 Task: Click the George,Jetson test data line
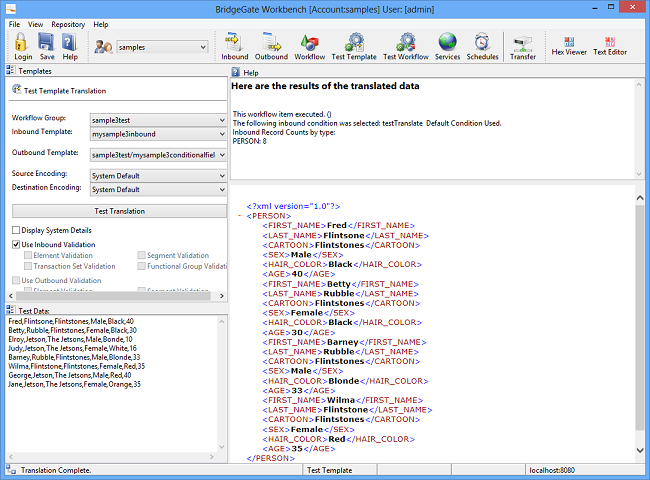pyautogui.click(x=70, y=375)
